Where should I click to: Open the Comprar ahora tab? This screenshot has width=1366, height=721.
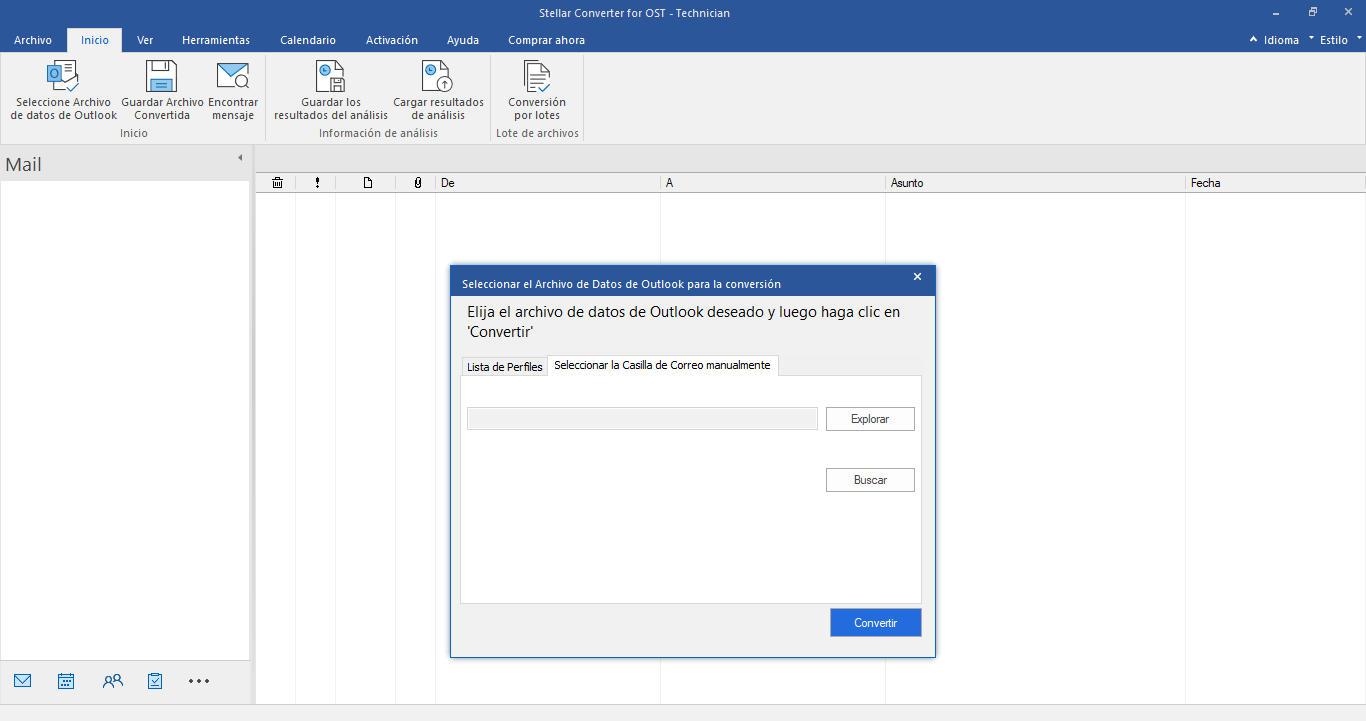coord(547,40)
